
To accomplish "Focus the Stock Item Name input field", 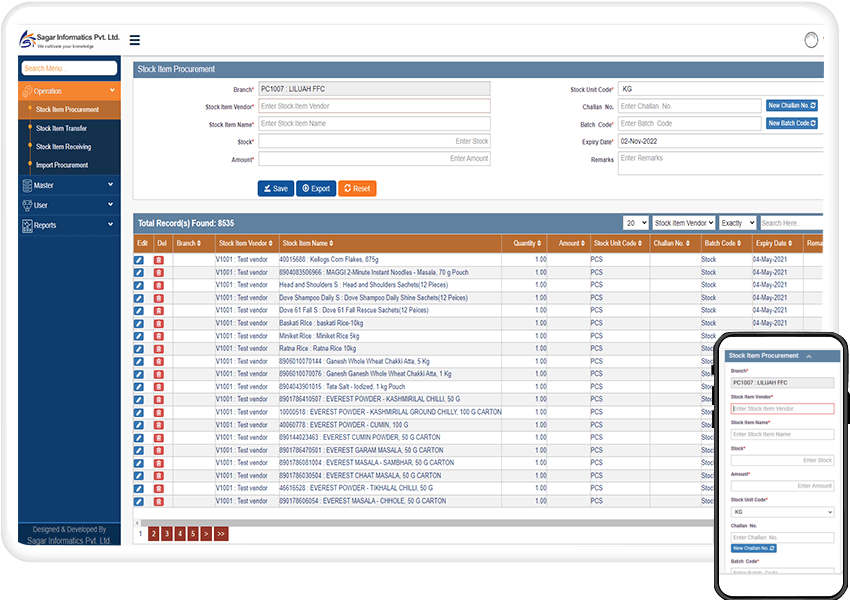I will [375, 124].
